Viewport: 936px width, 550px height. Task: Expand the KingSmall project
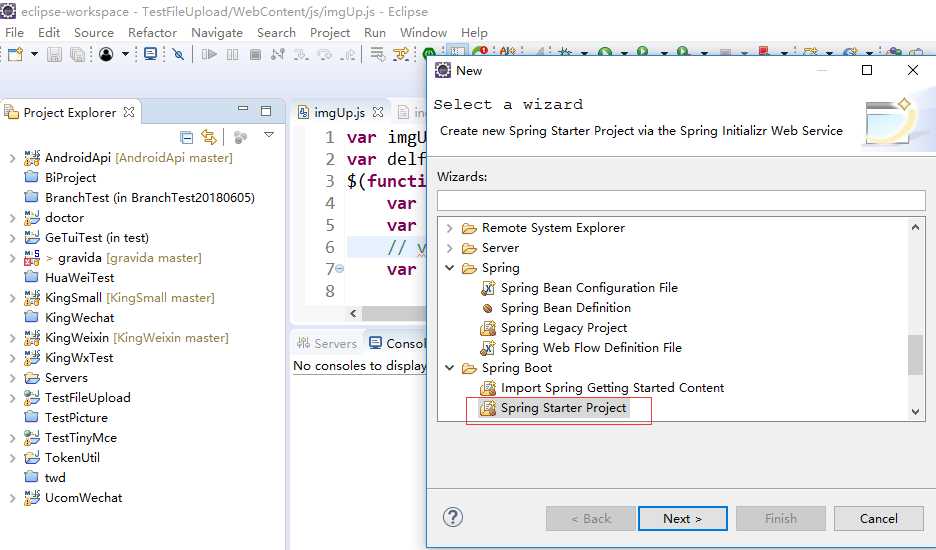point(13,298)
